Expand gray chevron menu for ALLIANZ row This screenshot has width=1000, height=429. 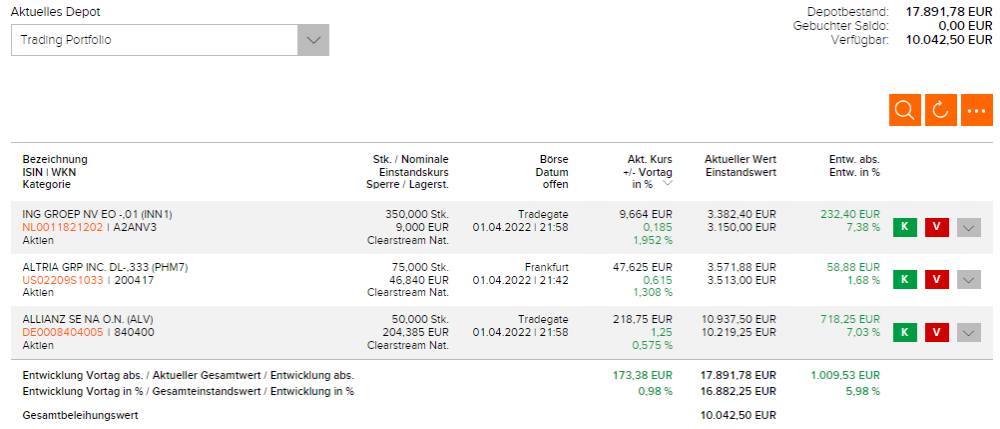(968, 332)
